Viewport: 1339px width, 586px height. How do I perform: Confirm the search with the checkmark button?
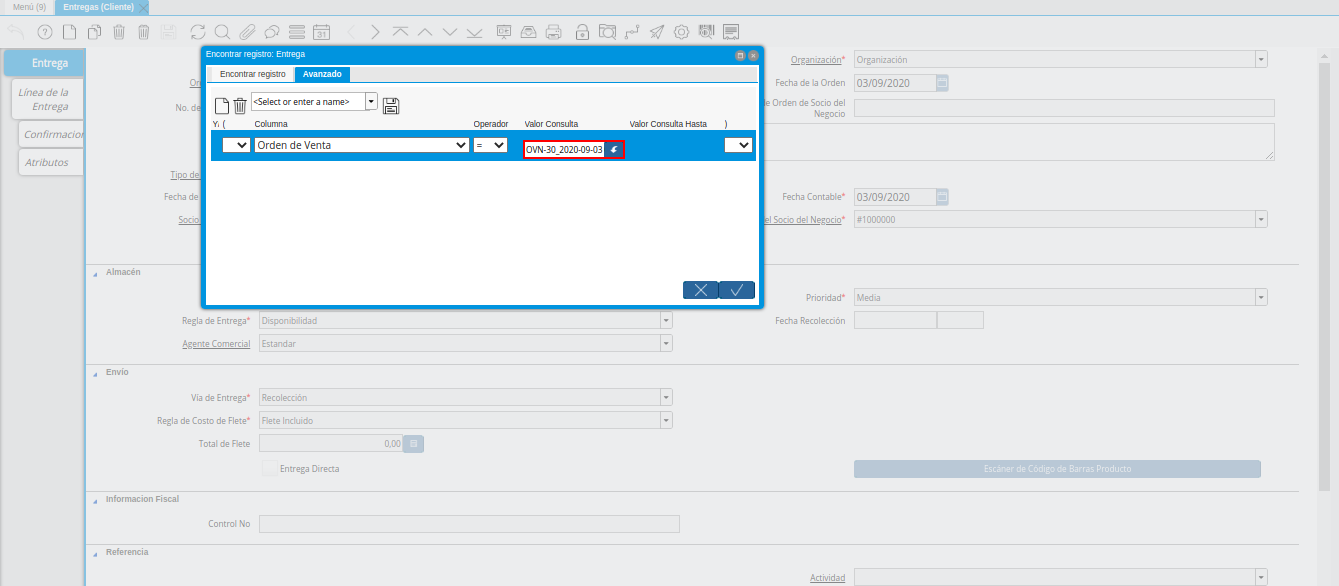tap(736, 290)
